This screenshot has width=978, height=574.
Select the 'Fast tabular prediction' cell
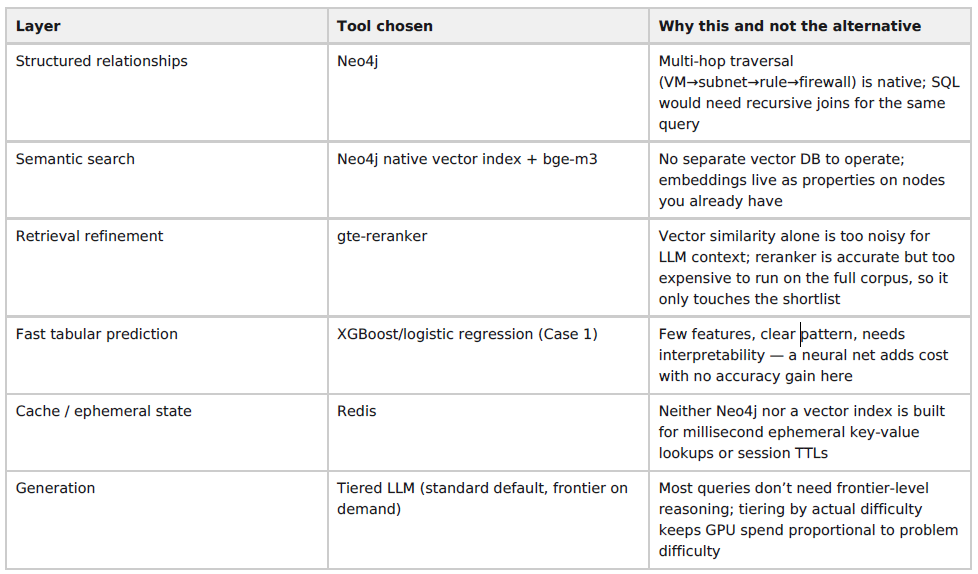[167, 356]
